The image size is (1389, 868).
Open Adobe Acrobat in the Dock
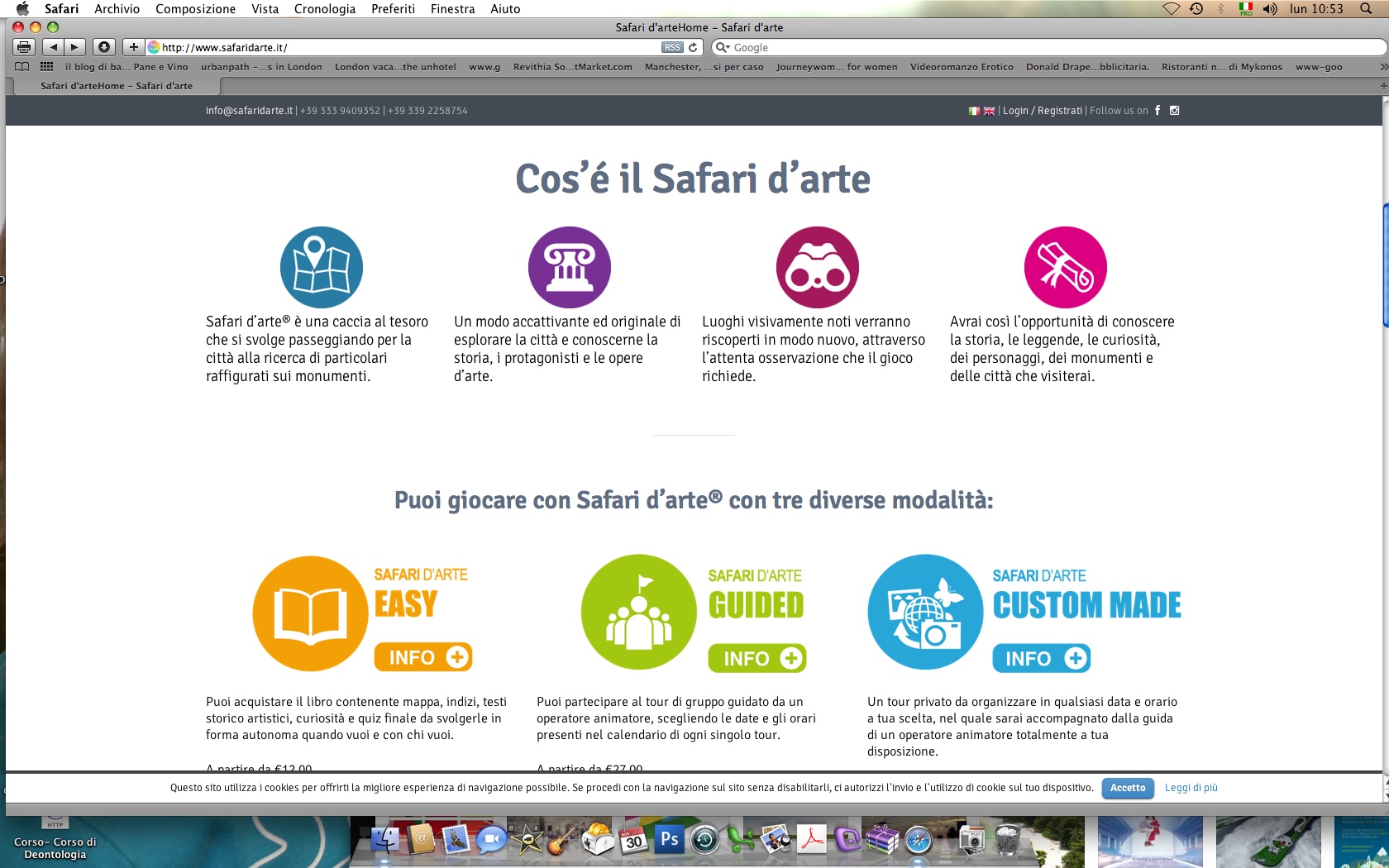pos(812,840)
